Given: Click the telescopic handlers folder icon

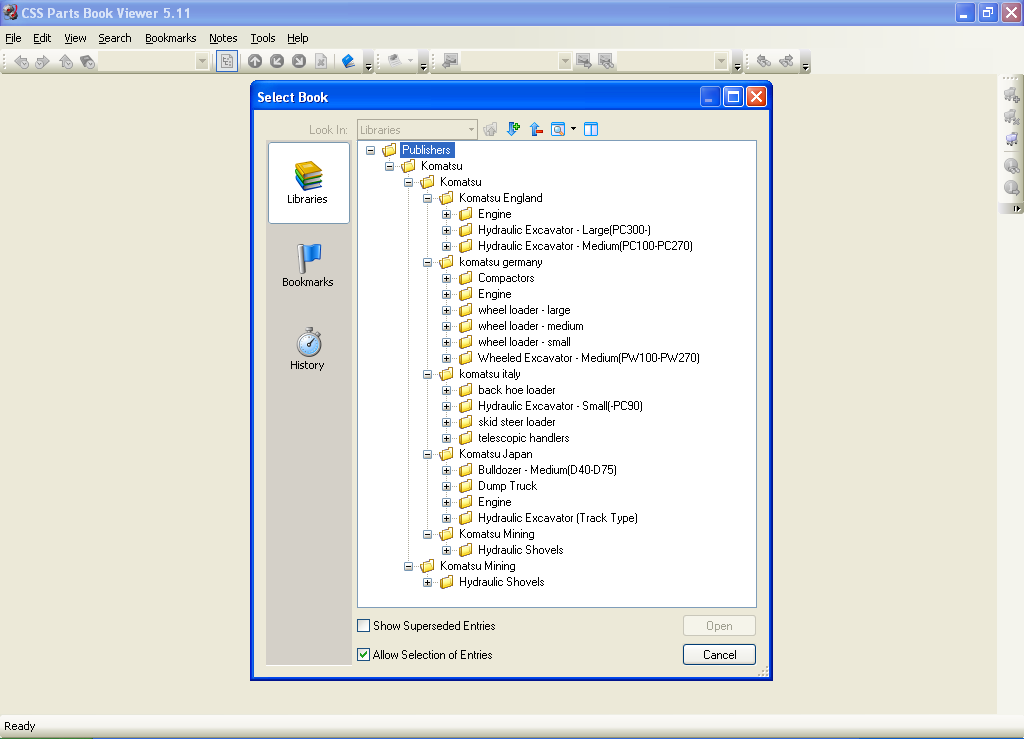Looking at the screenshot, I should pyautogui.click(x=466, y=438).
